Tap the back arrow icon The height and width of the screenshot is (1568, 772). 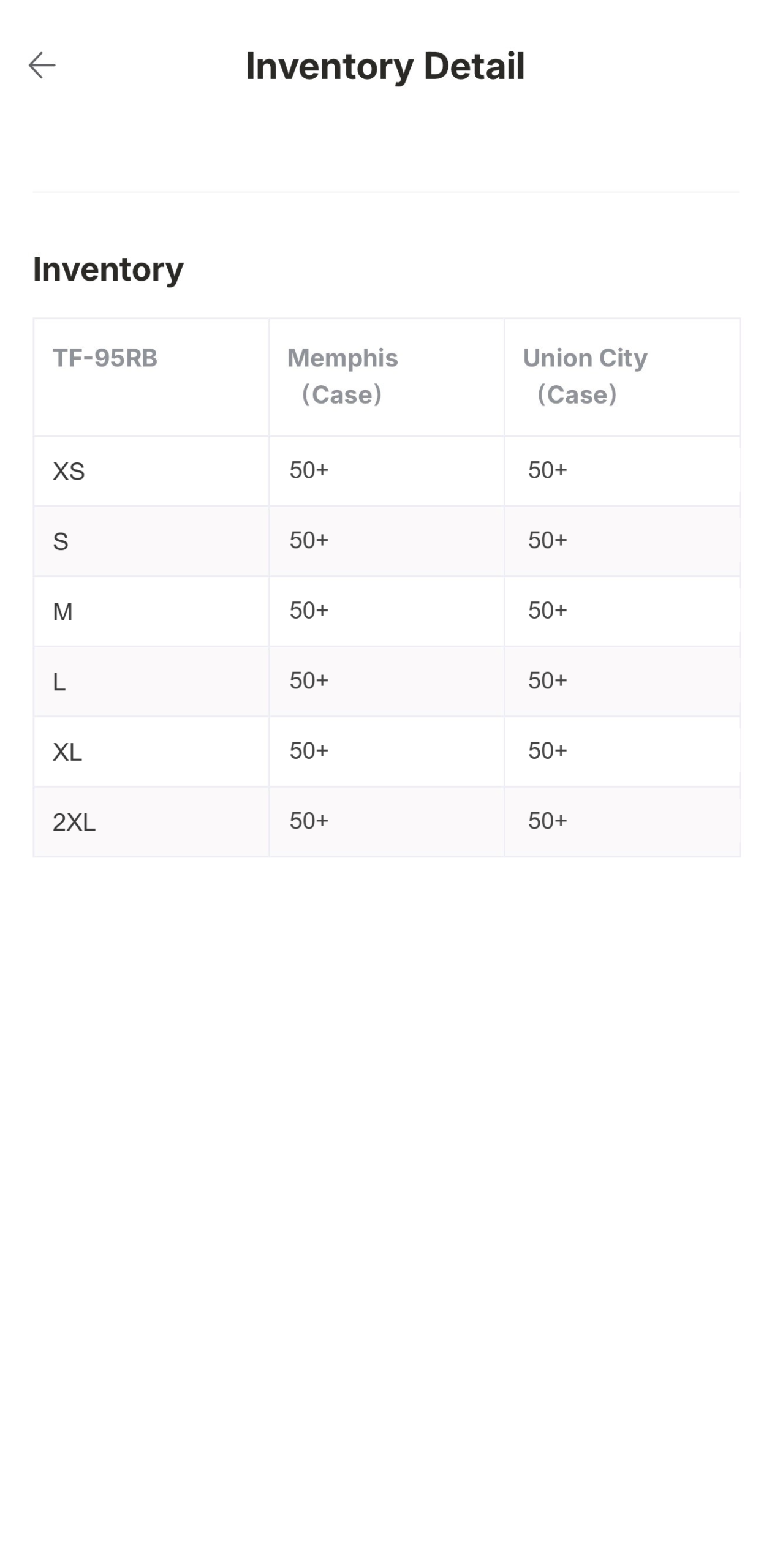tap(42, 65)
